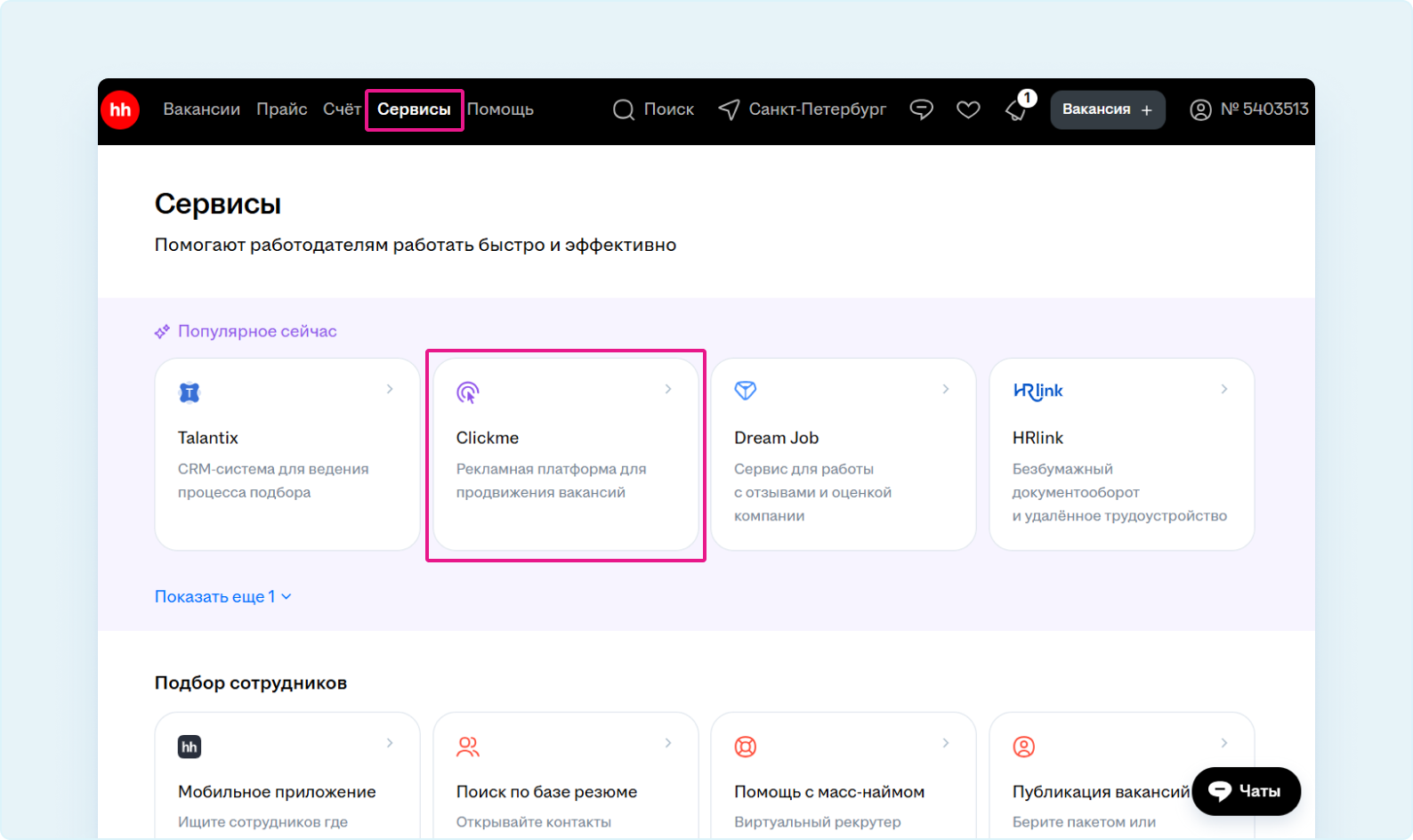Click the red hh logo
Viewport: 1413px width, 840px height.
point(120,110)
